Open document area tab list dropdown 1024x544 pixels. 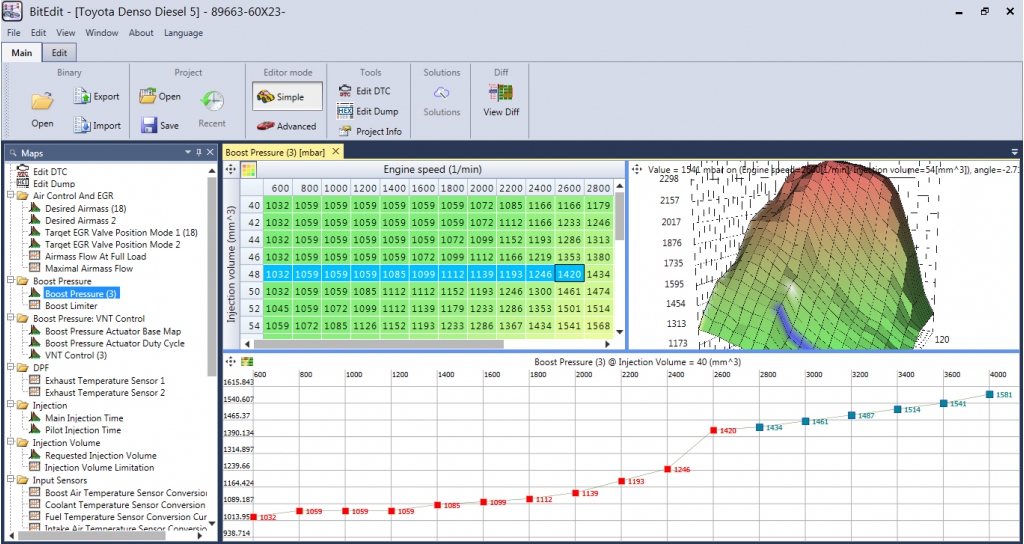1015,152
